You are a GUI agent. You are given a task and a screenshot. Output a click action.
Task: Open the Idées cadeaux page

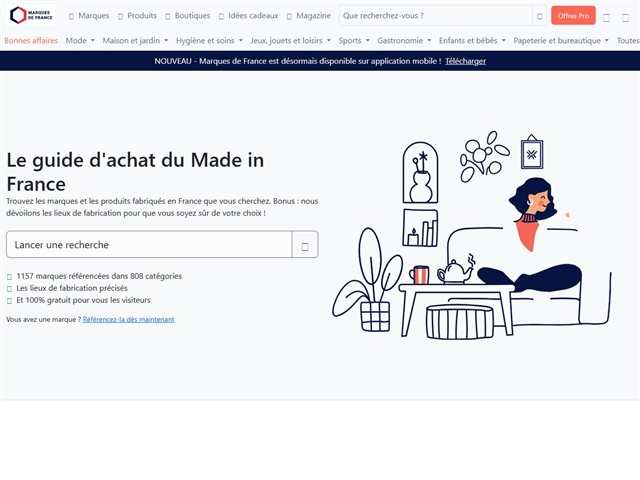pyautogui.click(x=253, y=16)
